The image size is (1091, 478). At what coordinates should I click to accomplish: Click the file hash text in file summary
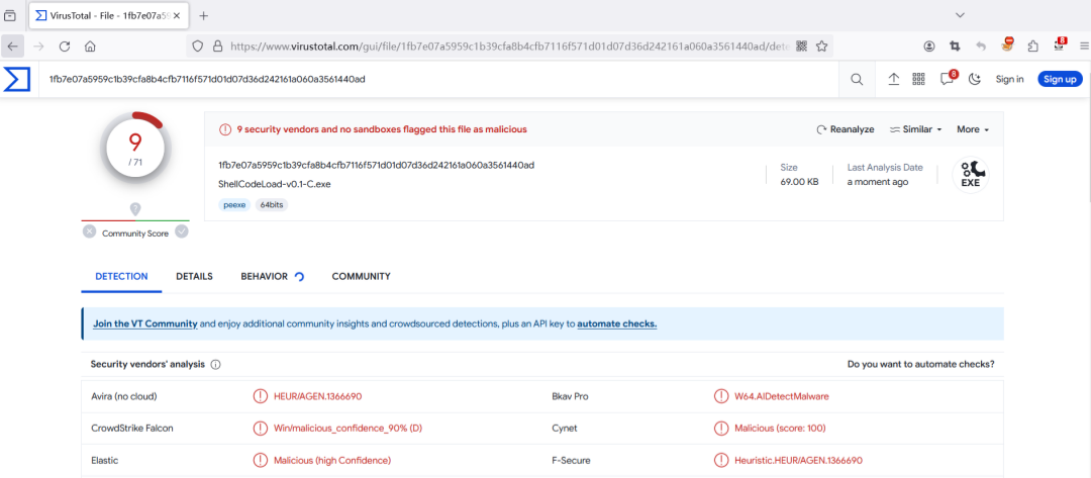[376, 165]
